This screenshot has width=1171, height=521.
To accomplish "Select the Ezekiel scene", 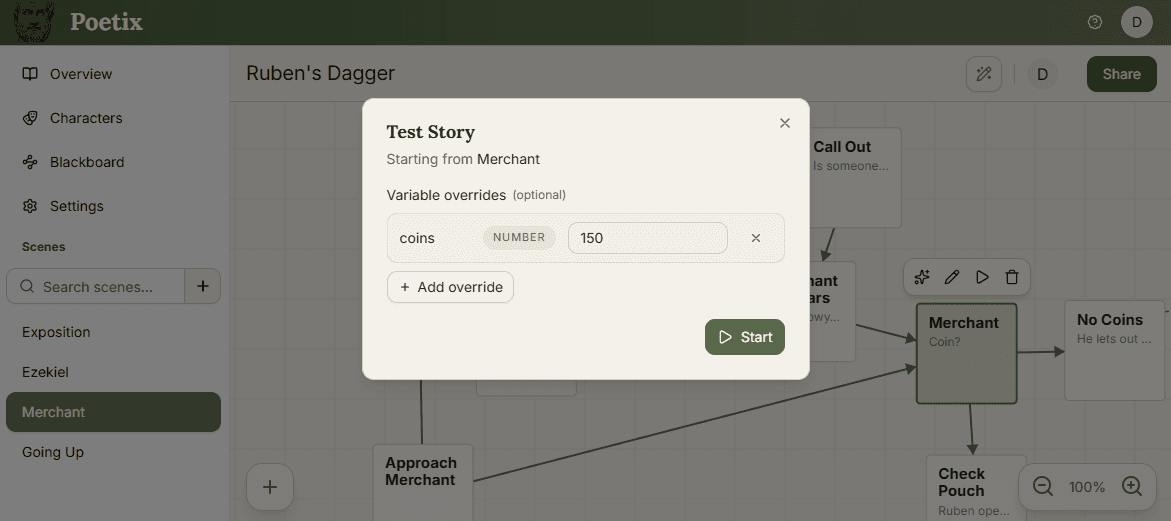I will [x=114, y=372].
